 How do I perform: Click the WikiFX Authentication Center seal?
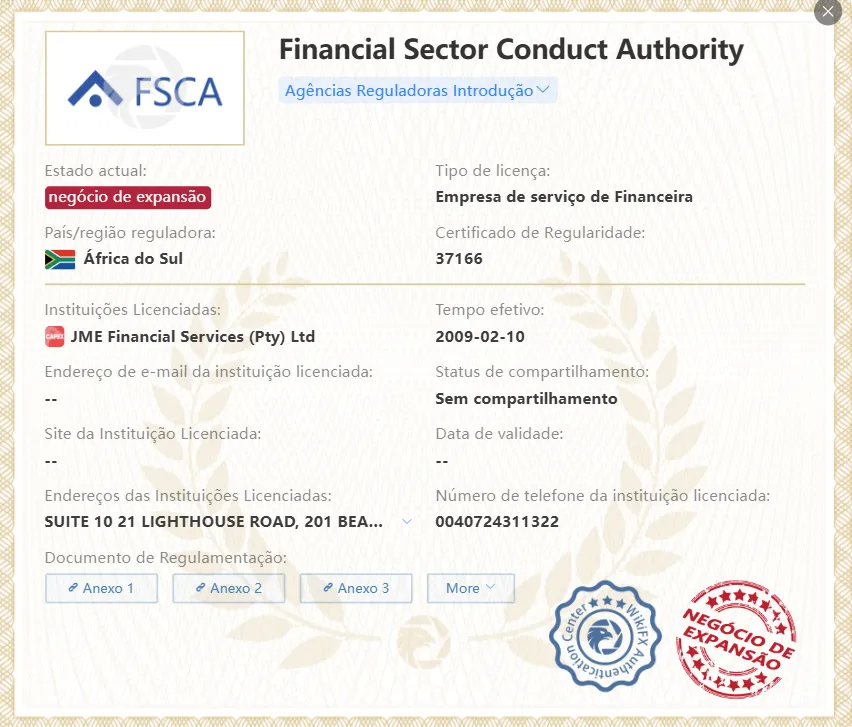point(605,636)
